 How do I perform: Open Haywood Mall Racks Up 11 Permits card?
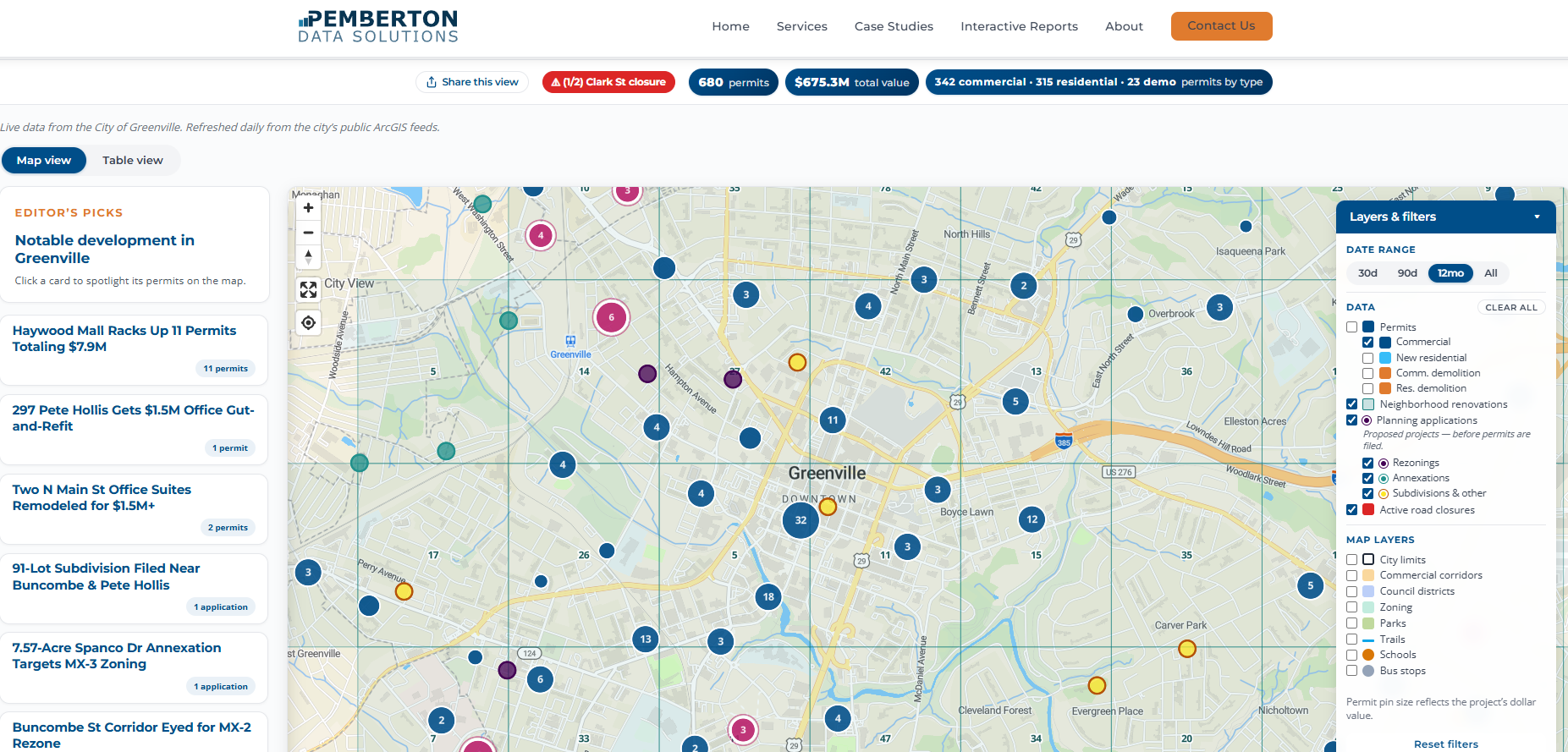[134, 350]
